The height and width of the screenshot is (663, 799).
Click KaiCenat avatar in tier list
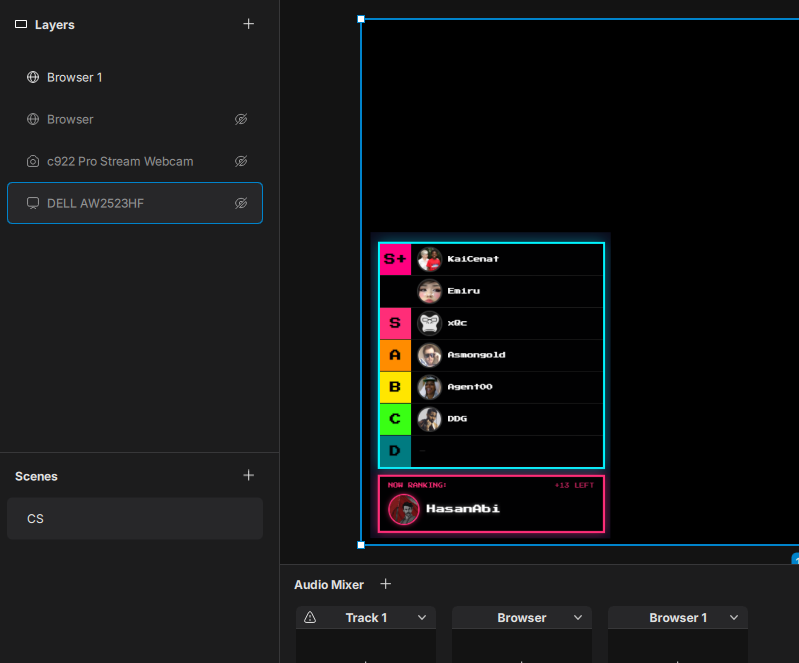[430, 259]
